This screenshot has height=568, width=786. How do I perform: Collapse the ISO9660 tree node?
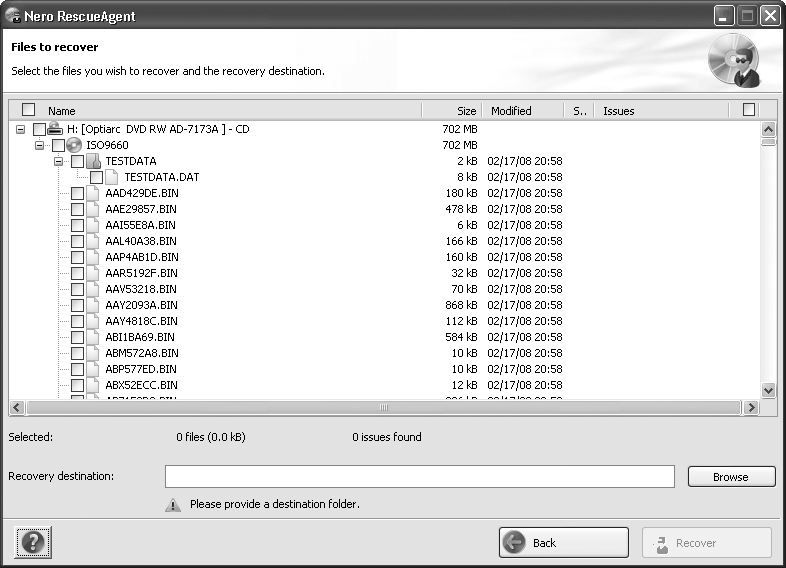(x=40, y=145)
